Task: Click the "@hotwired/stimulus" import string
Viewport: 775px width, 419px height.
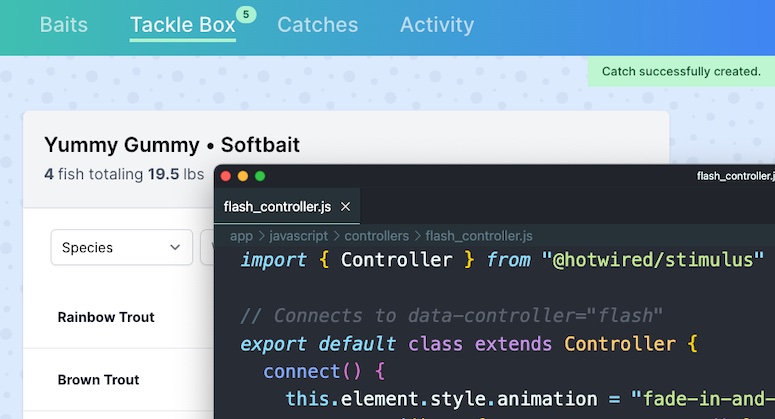Action: pos(652,259)
